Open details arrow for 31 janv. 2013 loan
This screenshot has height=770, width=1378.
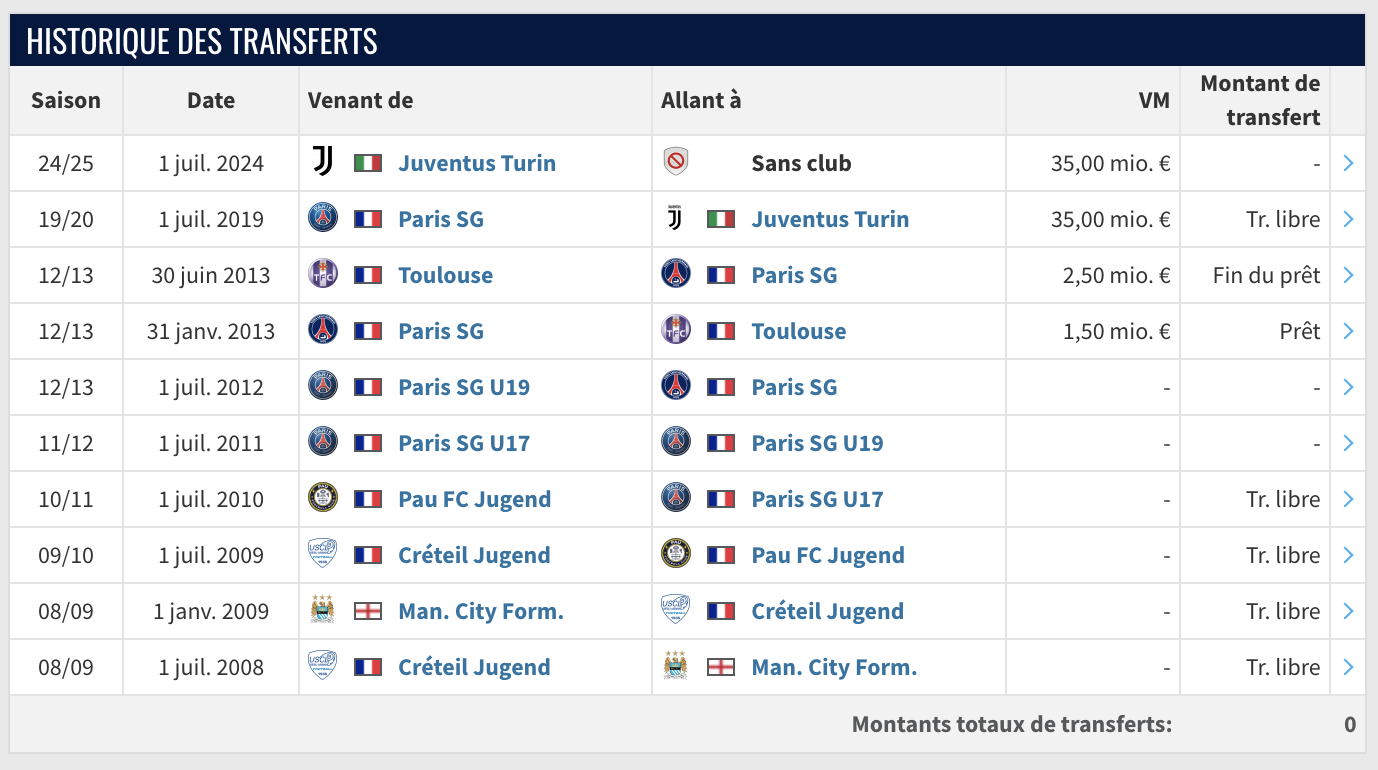click(1348, 331)
